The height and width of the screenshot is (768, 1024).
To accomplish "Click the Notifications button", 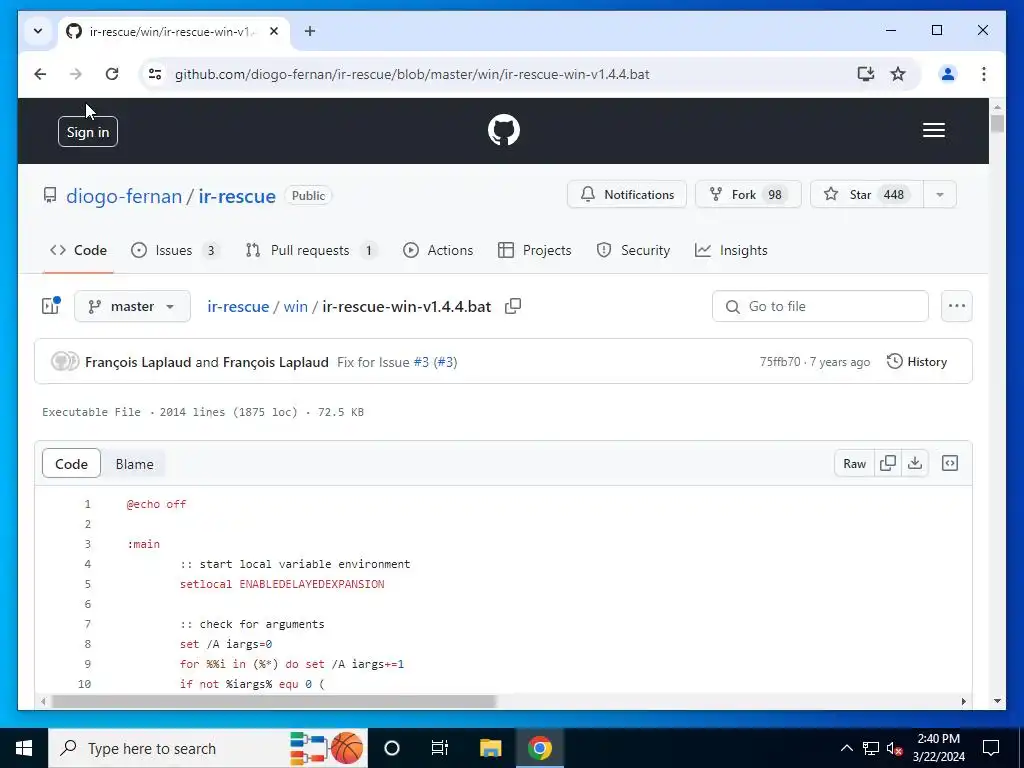I will 626,195.
